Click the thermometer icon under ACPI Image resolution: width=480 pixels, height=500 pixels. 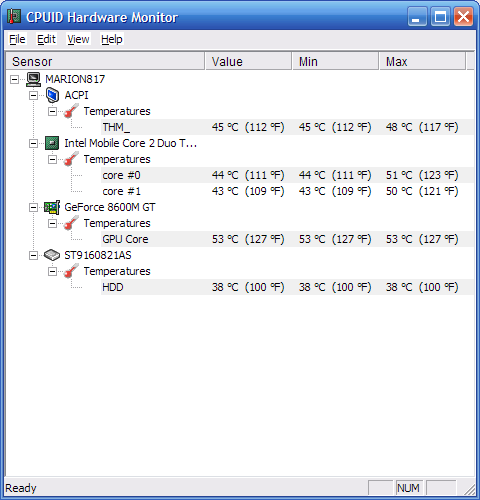click(71, 111)
